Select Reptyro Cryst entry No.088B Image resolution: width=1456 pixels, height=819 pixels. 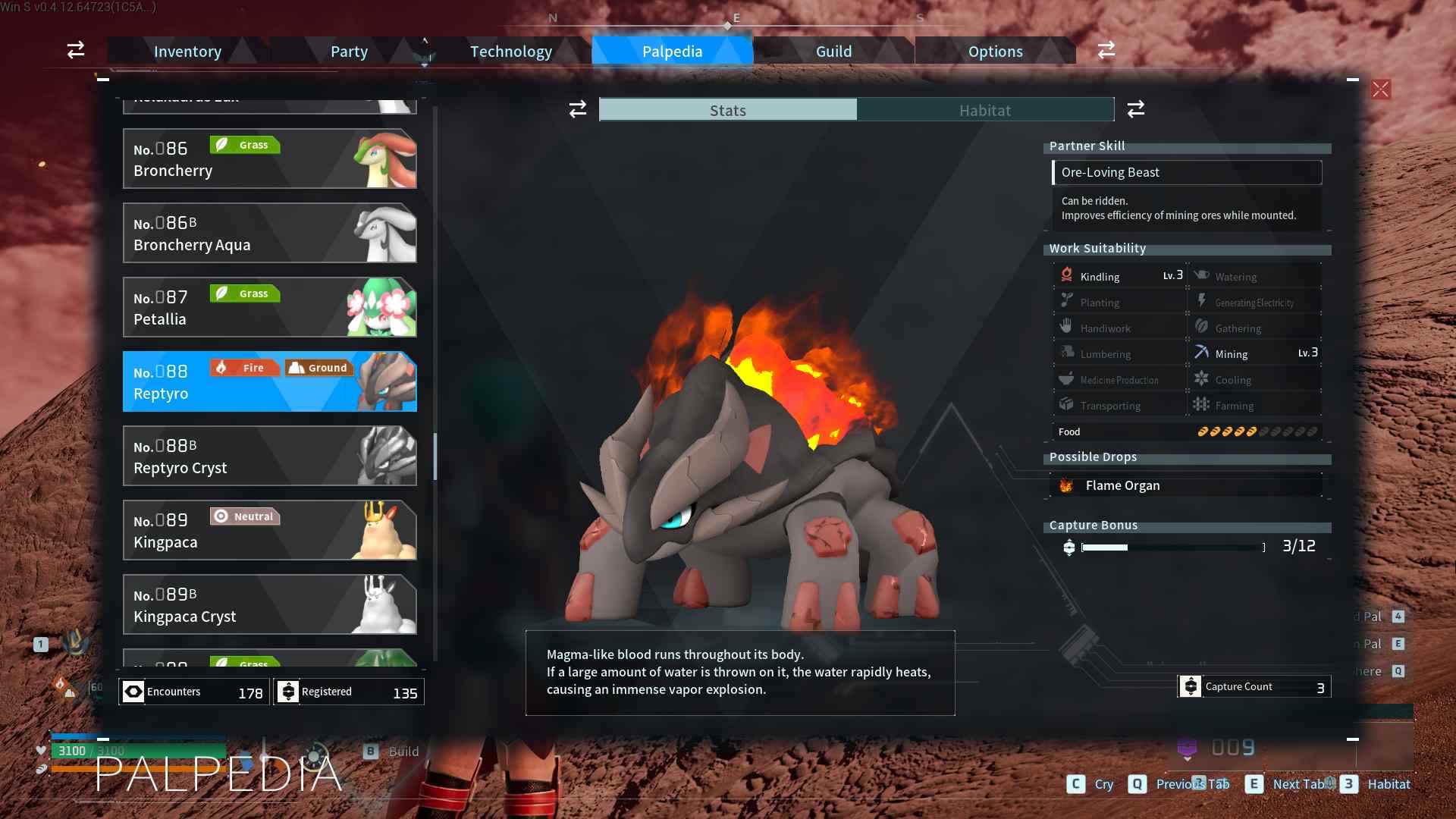270,456
